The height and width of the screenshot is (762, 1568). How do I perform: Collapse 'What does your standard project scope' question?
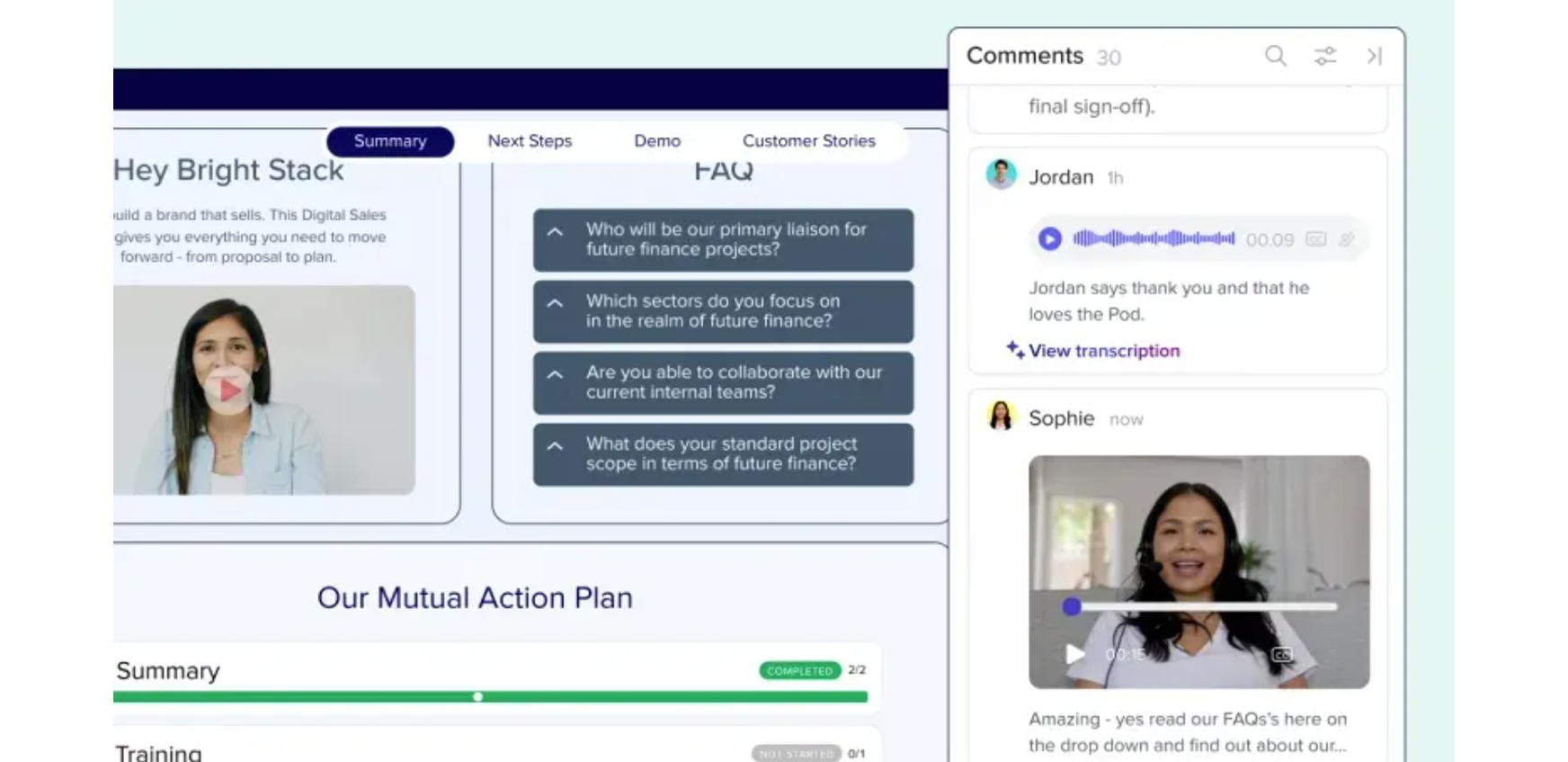coord(556,445)
